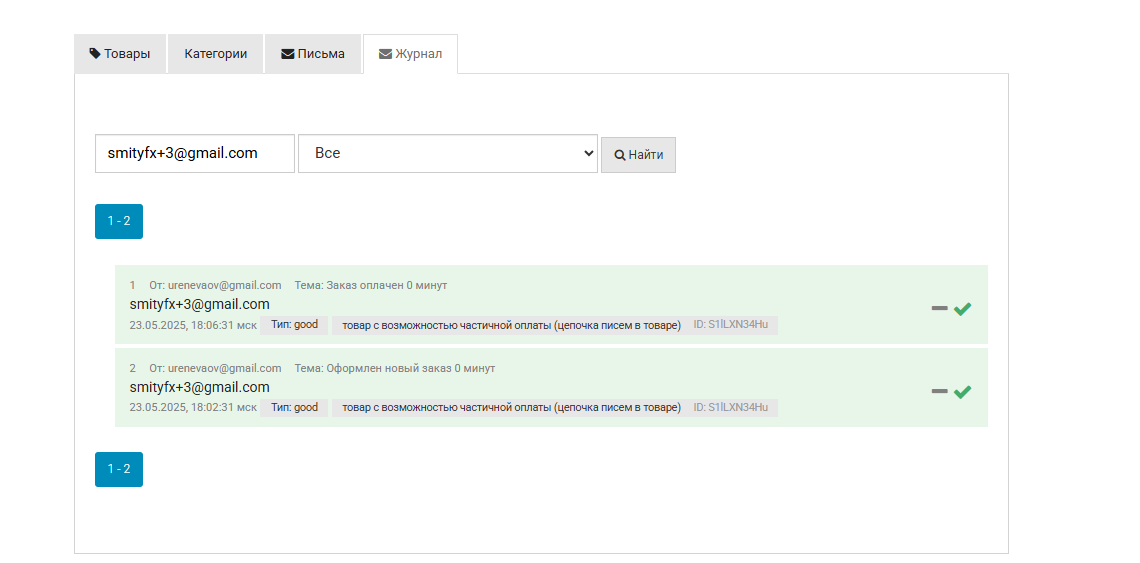Click gray minus icon on entry 2
Screen dimensions: 1140x563
(x=939, y=391)
